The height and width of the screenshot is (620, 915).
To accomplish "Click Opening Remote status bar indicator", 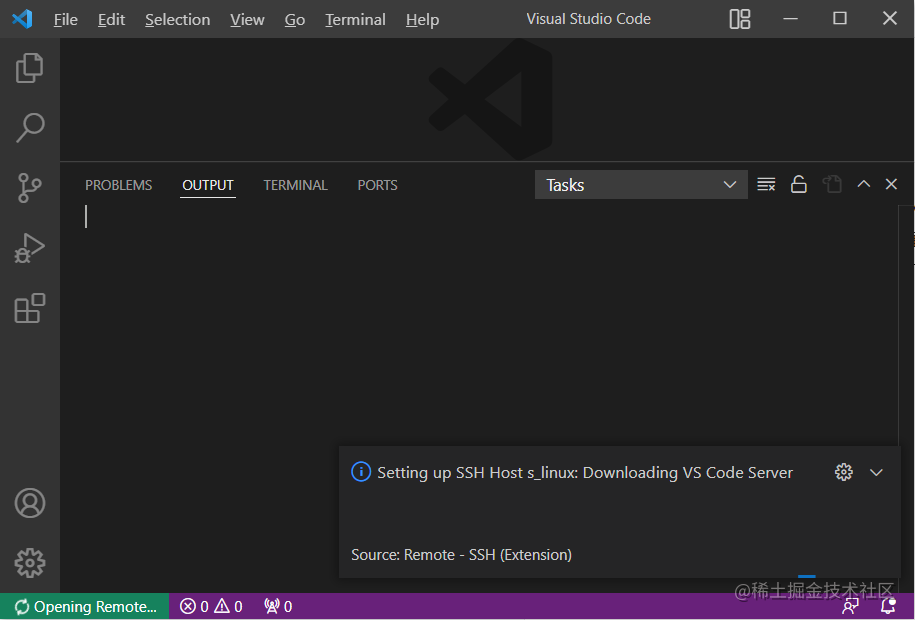I will [85, 607].
